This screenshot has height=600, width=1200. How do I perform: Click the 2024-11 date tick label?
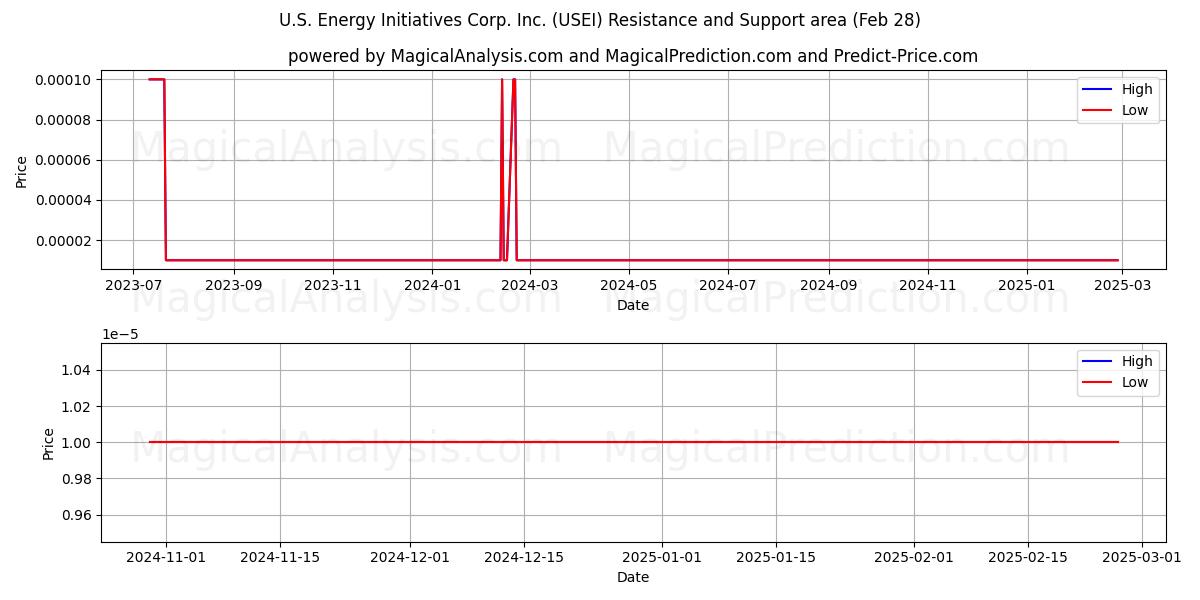pos(928,285)
